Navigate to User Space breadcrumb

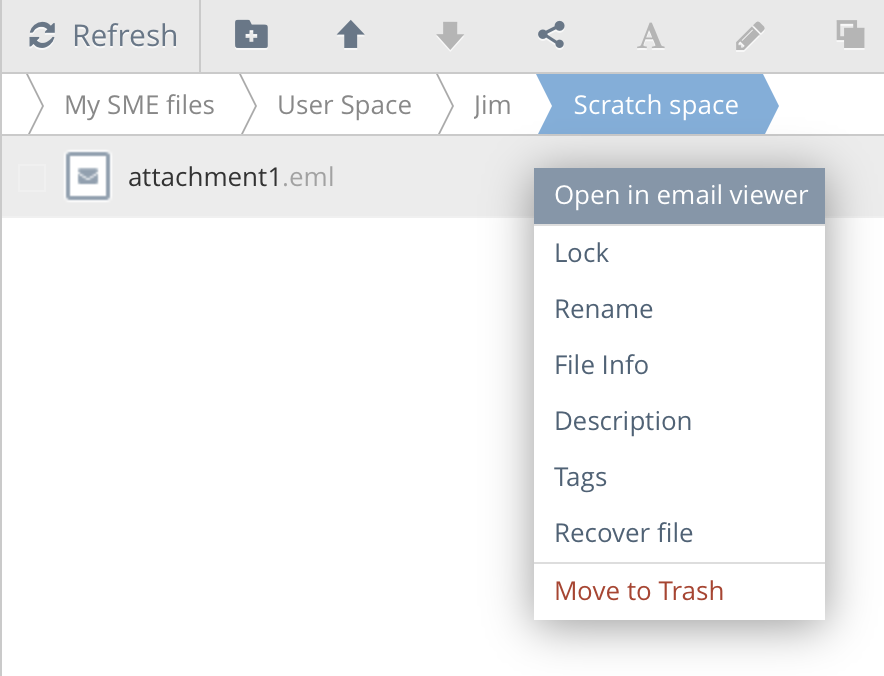point(344,105)
